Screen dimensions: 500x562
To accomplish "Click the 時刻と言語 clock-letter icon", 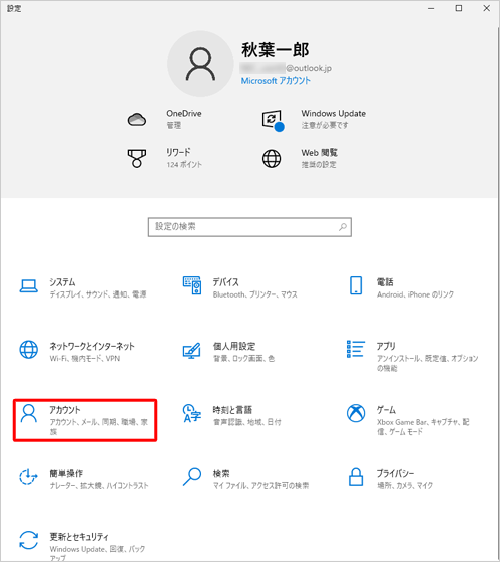I will tap(192, 413).
